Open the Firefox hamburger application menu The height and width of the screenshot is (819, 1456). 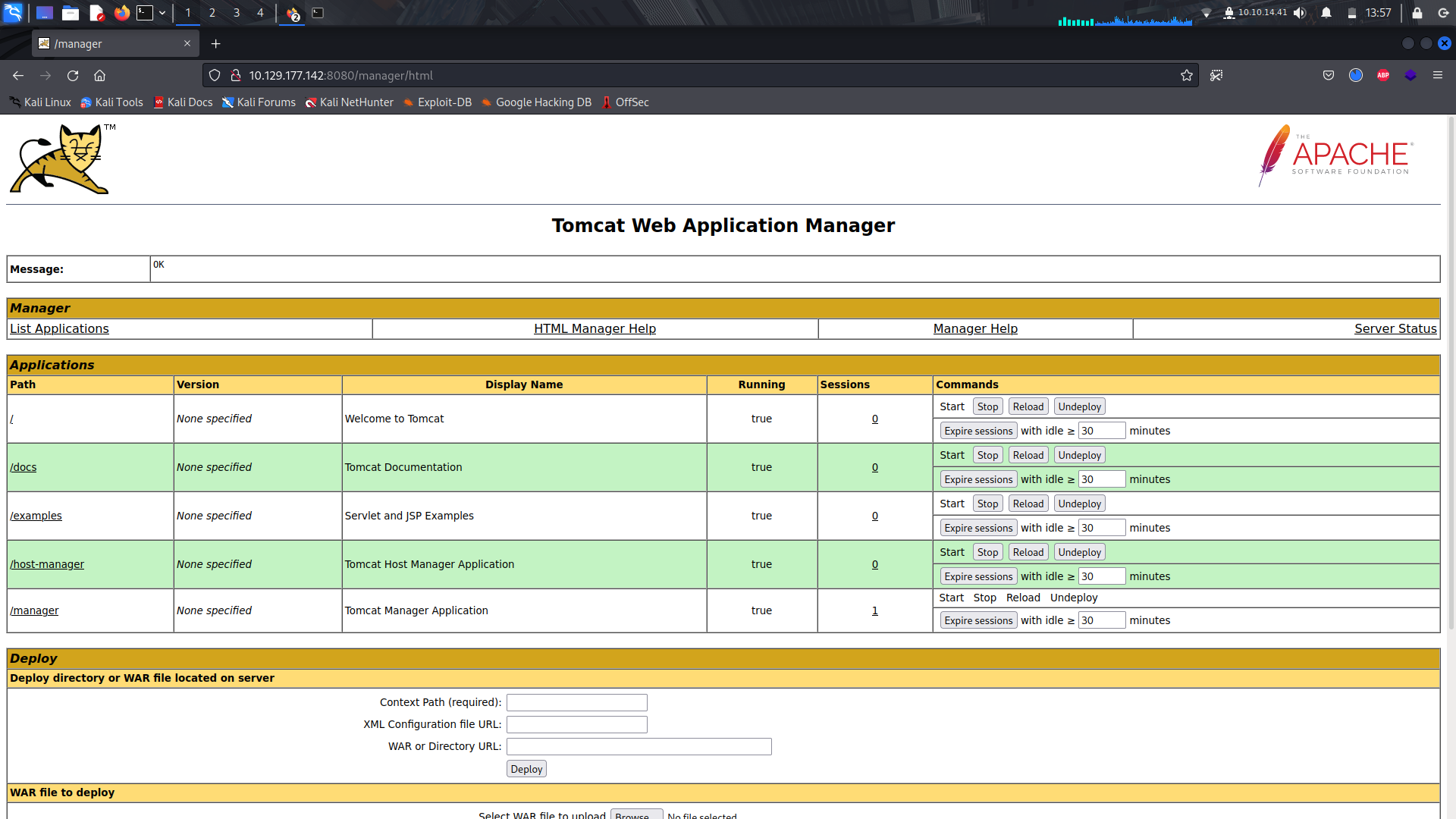point(1438,75)
